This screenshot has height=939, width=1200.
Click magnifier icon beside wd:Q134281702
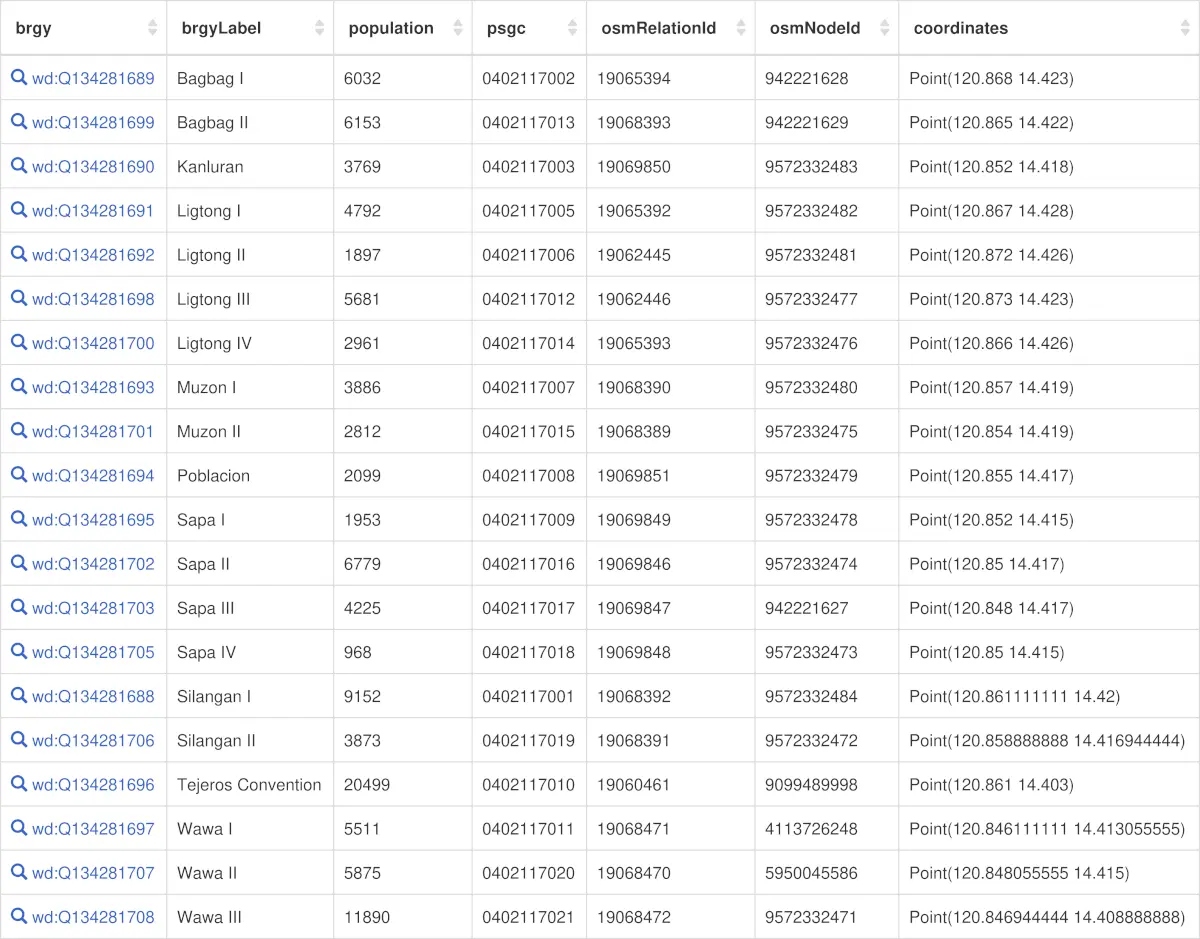click(19, 562)
